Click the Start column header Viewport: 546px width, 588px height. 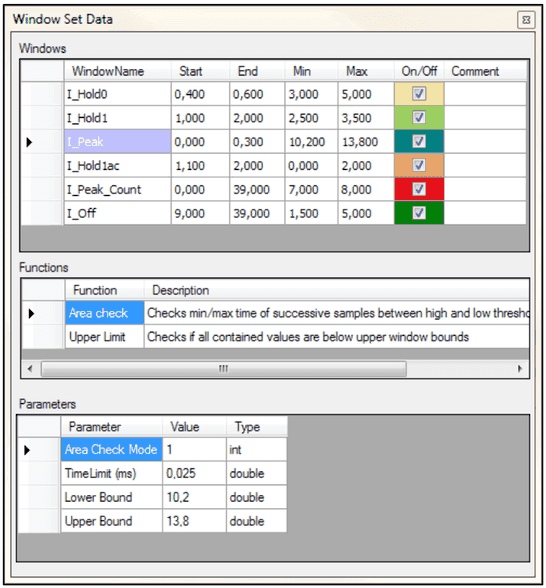coord(200,71)
